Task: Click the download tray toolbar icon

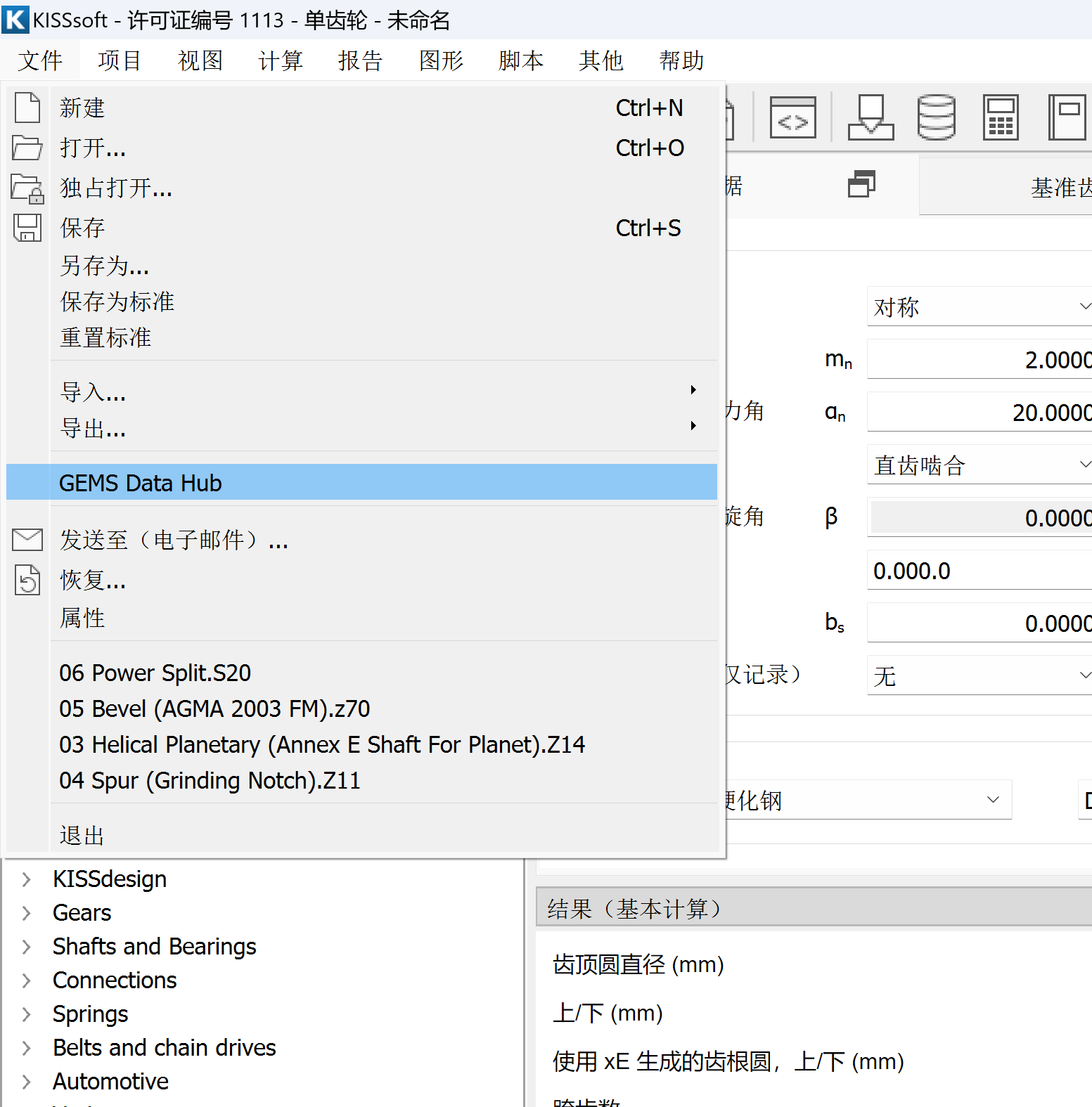Action: (x=871, y=117)
